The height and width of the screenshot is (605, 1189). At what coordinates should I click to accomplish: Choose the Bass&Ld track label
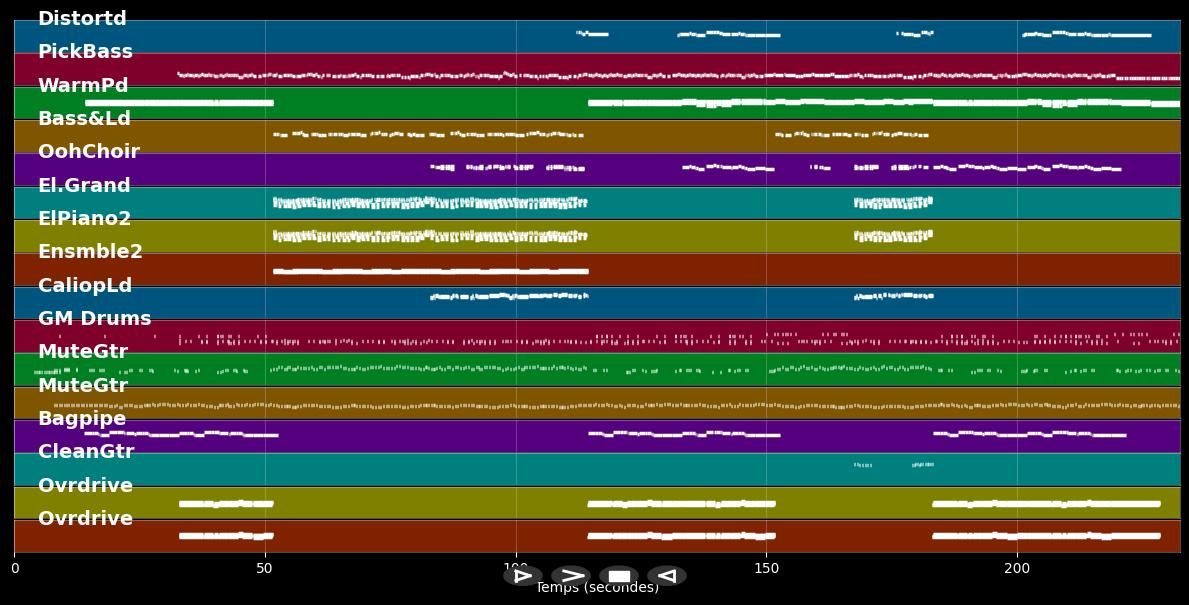84,119
